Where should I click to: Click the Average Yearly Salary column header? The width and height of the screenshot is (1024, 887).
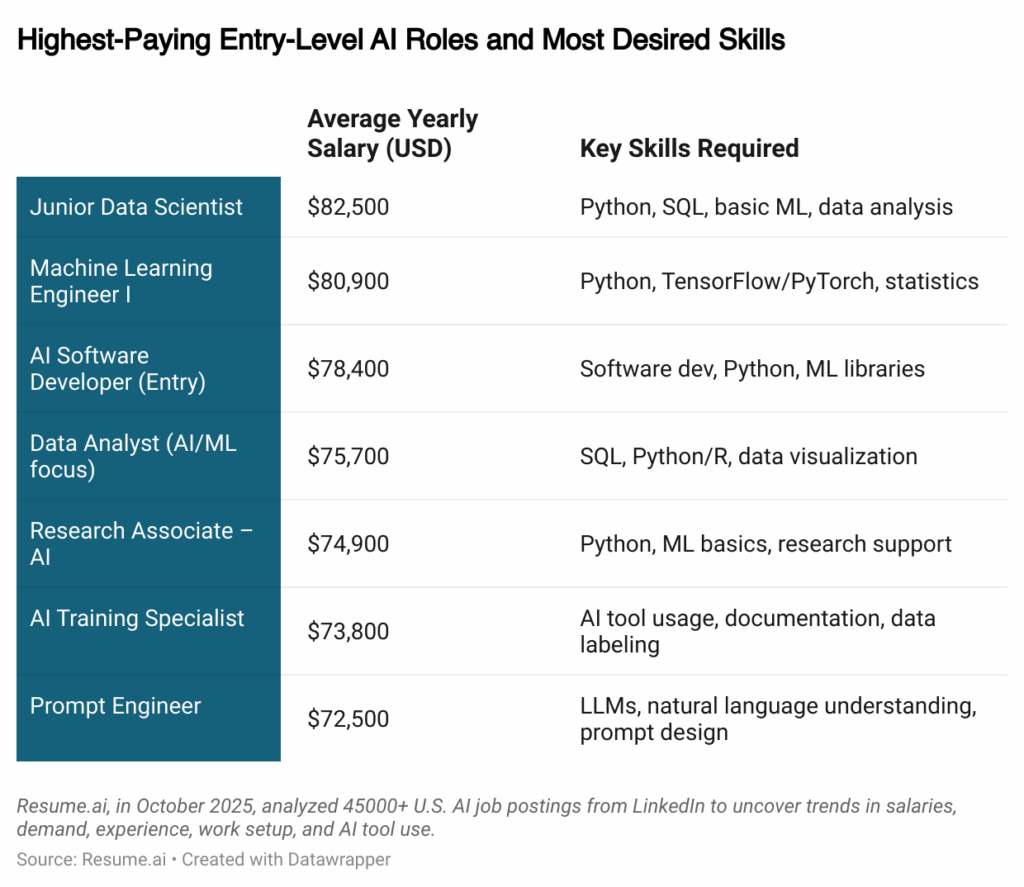tap(392, 134)
